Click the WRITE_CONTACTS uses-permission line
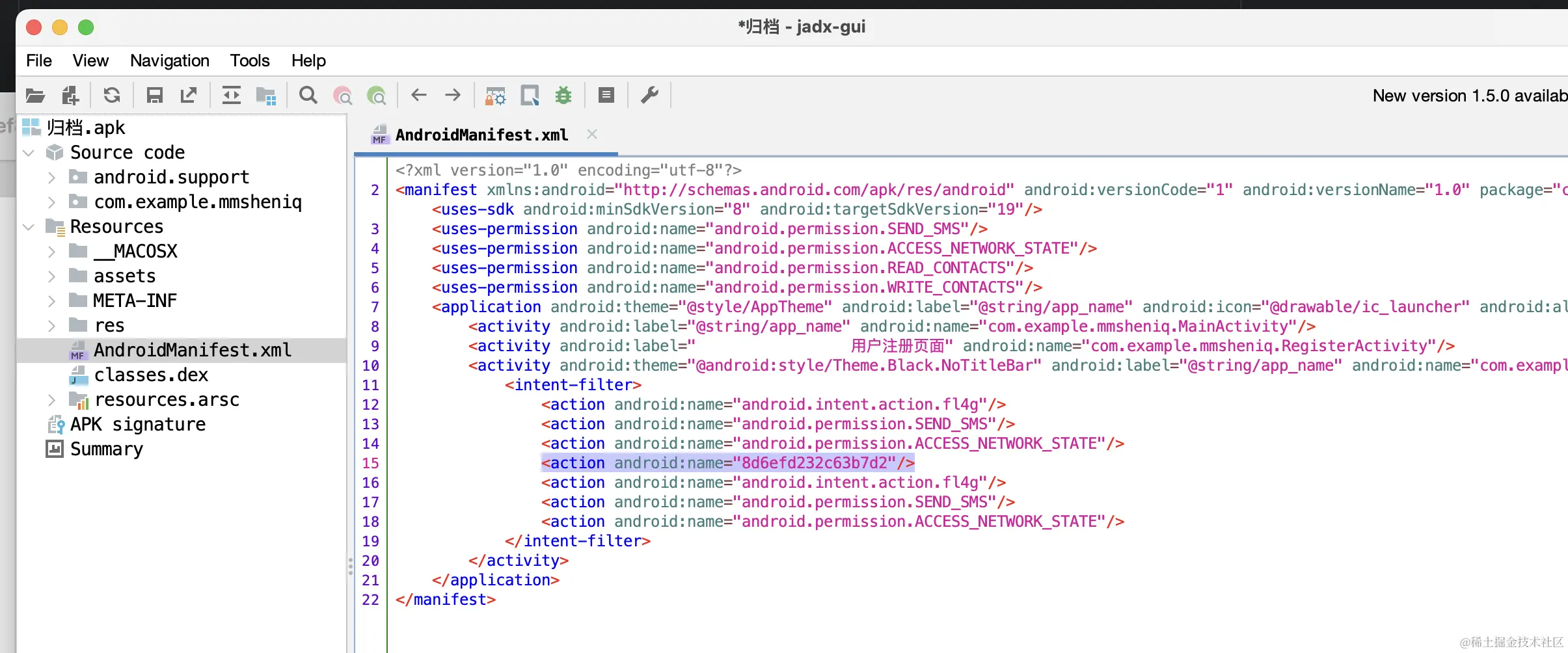 737,287
